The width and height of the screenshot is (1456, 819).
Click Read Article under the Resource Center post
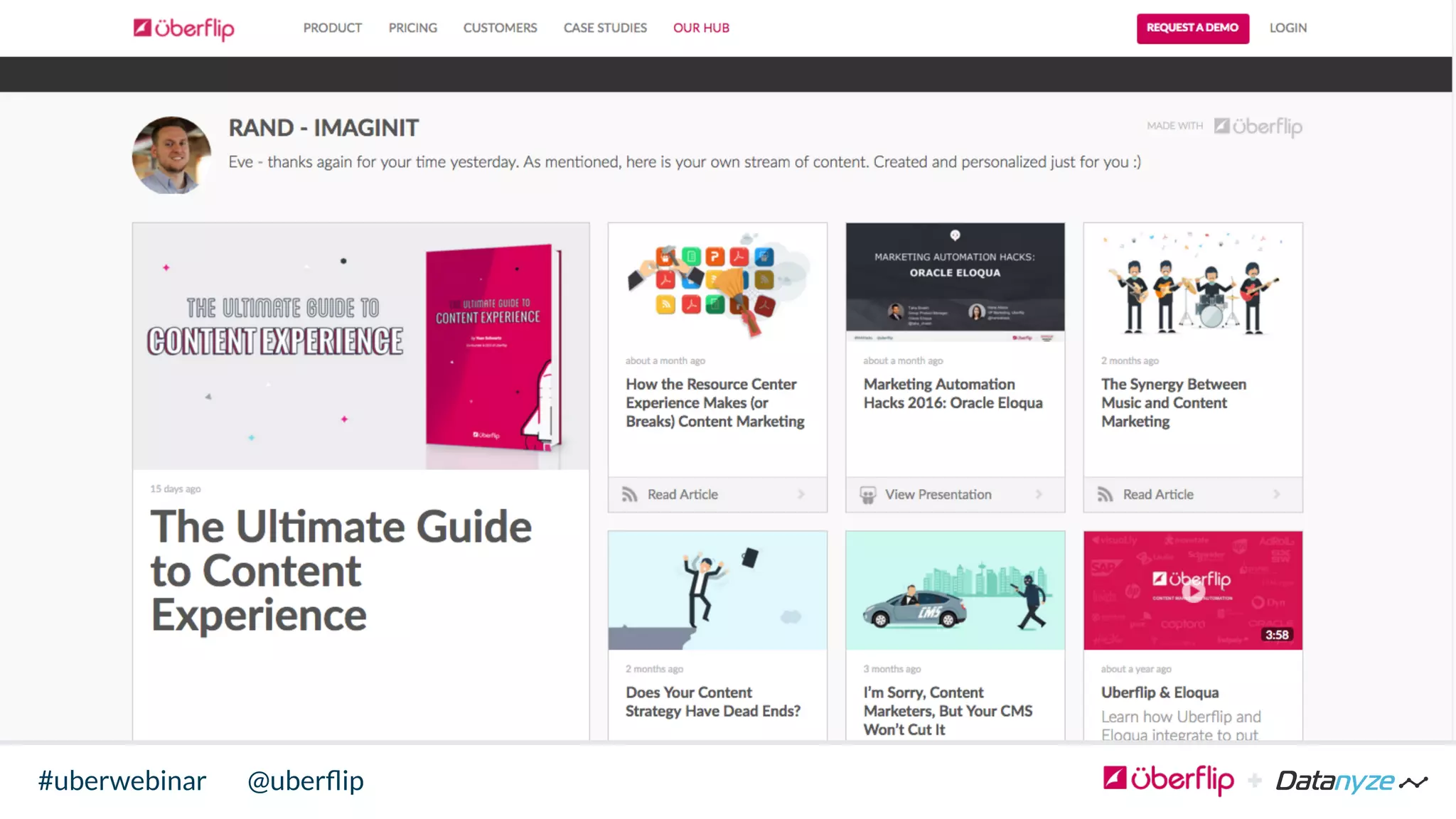(682, 494)
